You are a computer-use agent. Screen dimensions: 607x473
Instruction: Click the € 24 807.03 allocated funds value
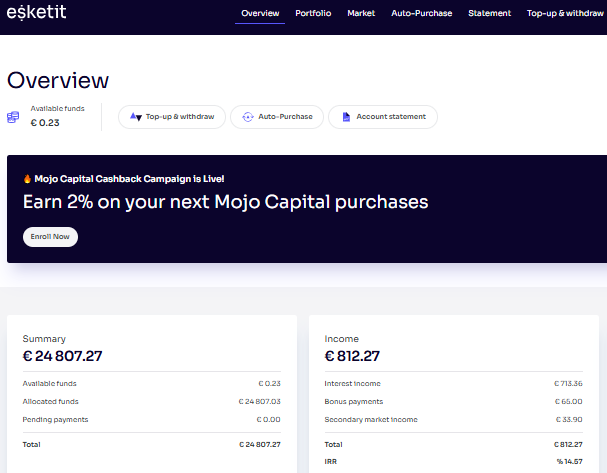click(x=259, y=401)
